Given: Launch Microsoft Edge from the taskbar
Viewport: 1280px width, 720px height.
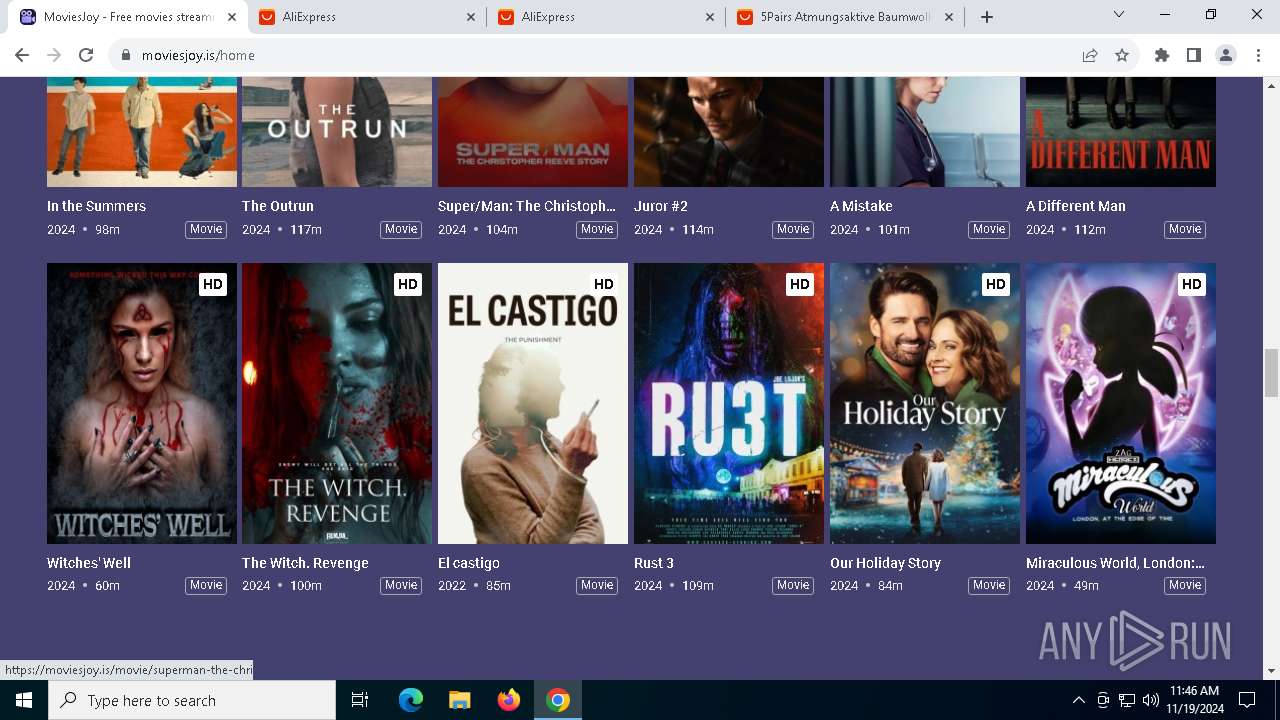Looking at the screenshot, I should point(411,700).
